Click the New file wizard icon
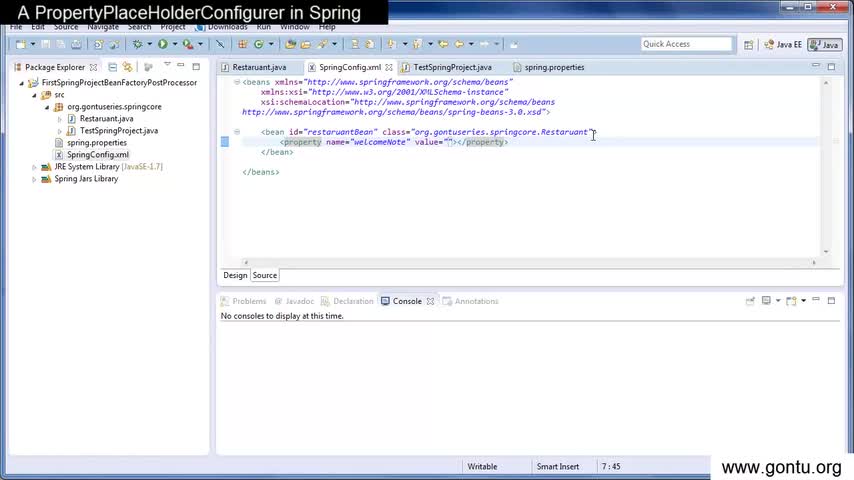The width and height of the screenshot is (854, 480). coord(21,44)
